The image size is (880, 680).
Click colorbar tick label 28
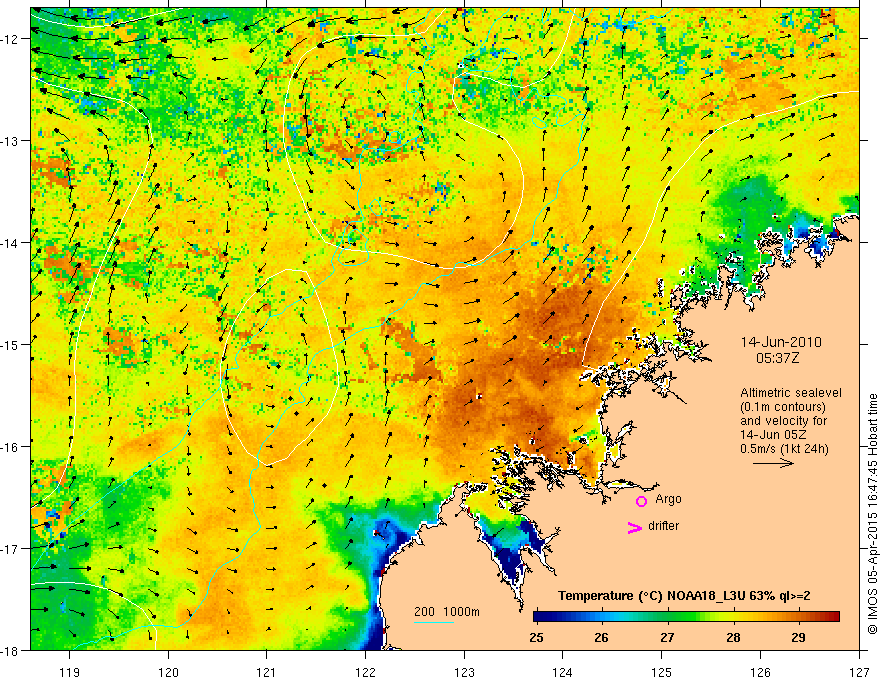click(733, 638)
